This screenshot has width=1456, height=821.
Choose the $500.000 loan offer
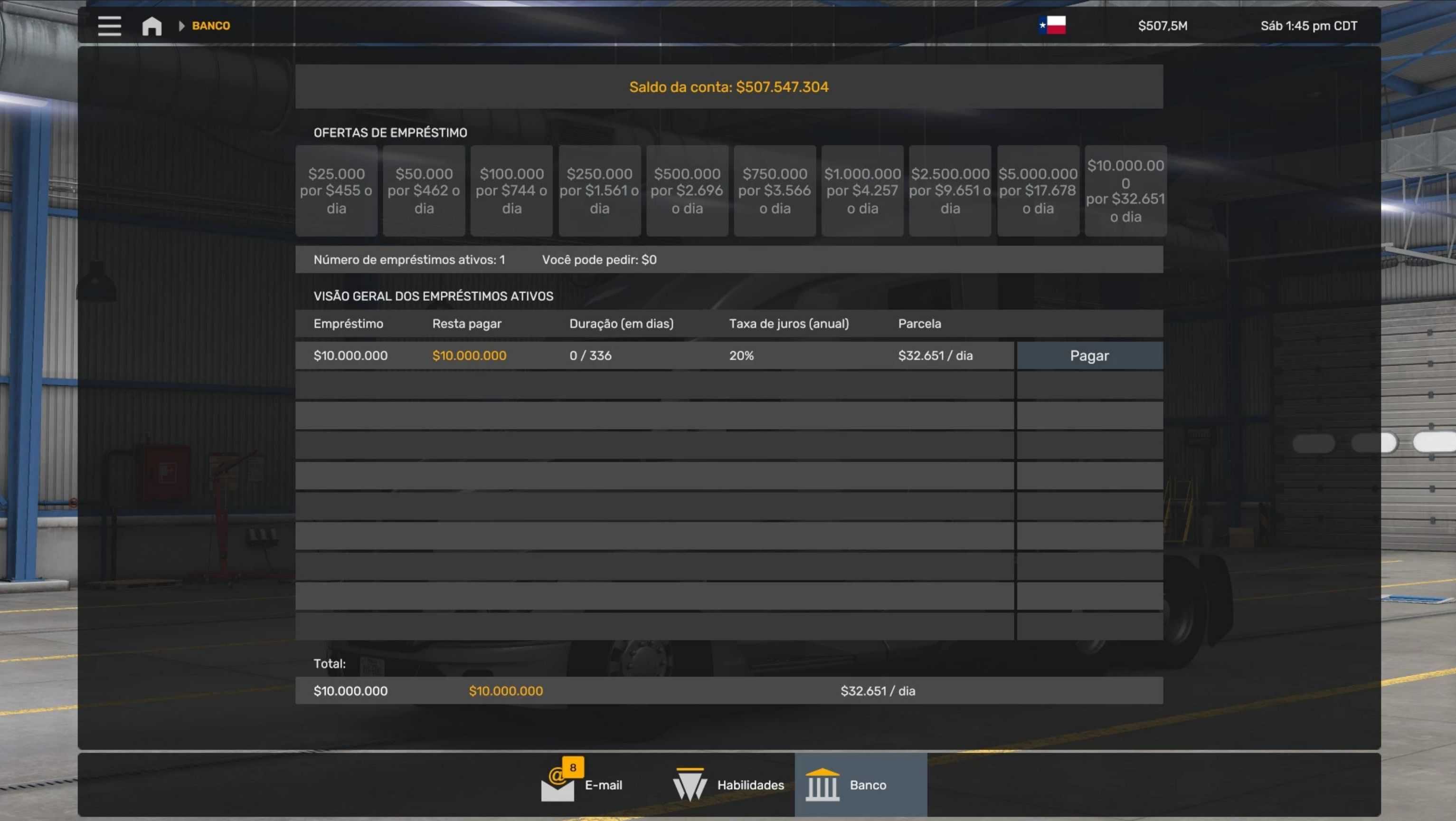point(687,191)
